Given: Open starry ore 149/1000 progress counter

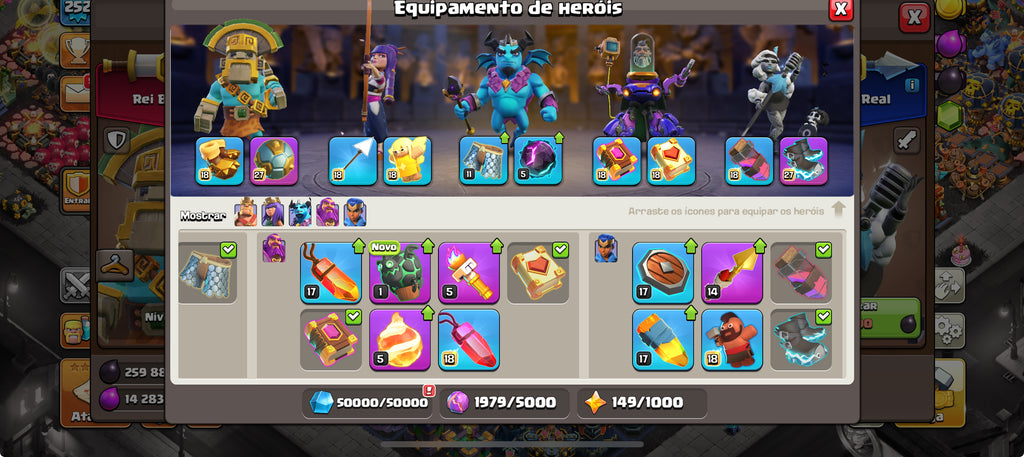Looking at the screenshot, I should tap(641, 403).
